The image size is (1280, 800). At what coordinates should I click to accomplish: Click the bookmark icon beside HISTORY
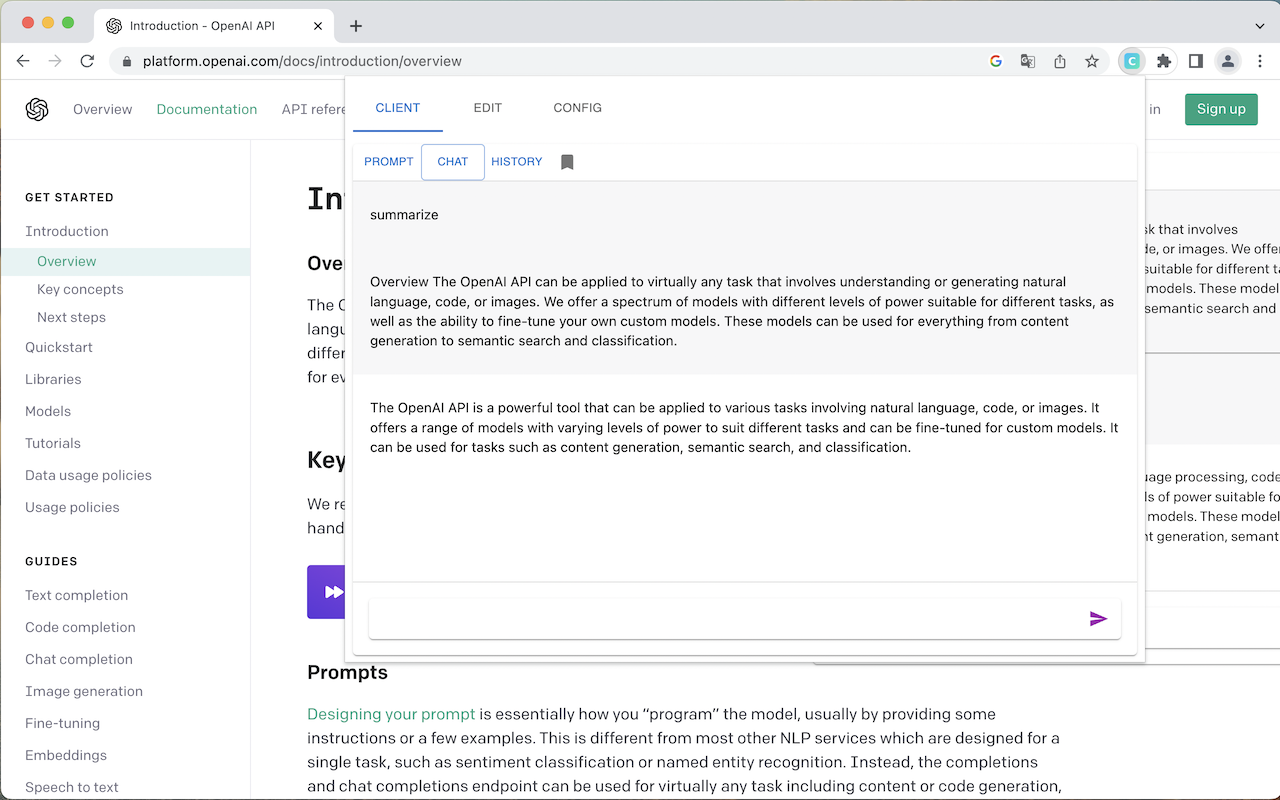(x=567, y=162)
